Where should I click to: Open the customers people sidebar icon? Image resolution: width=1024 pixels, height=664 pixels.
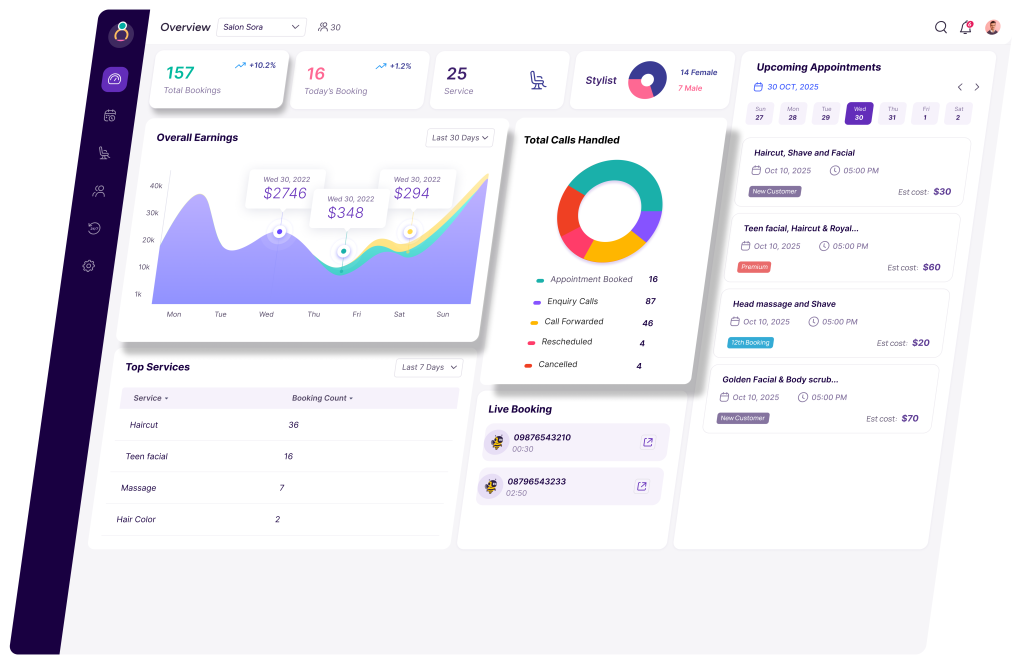[x=99, y=190]
